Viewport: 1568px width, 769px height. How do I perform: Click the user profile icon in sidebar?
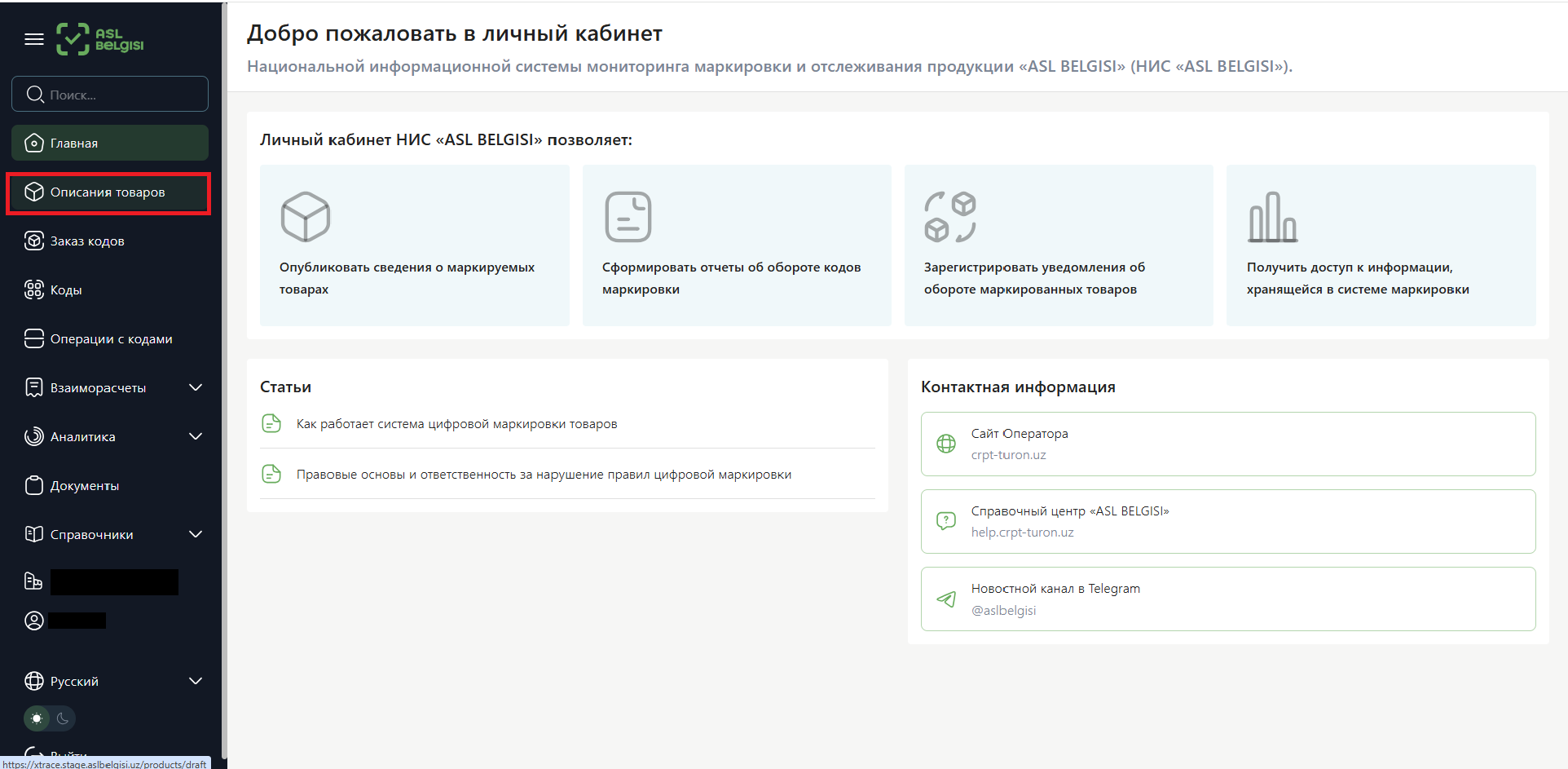(x=34, y=621)
